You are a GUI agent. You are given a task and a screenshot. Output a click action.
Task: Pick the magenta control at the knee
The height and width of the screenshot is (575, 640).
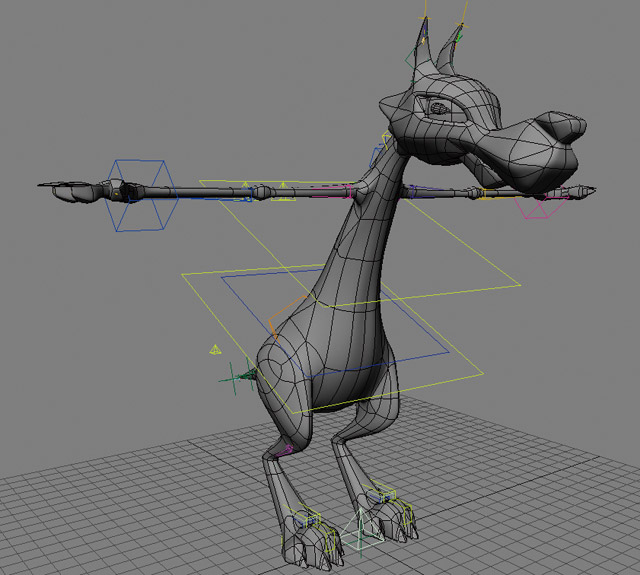[x=284, y=451]
